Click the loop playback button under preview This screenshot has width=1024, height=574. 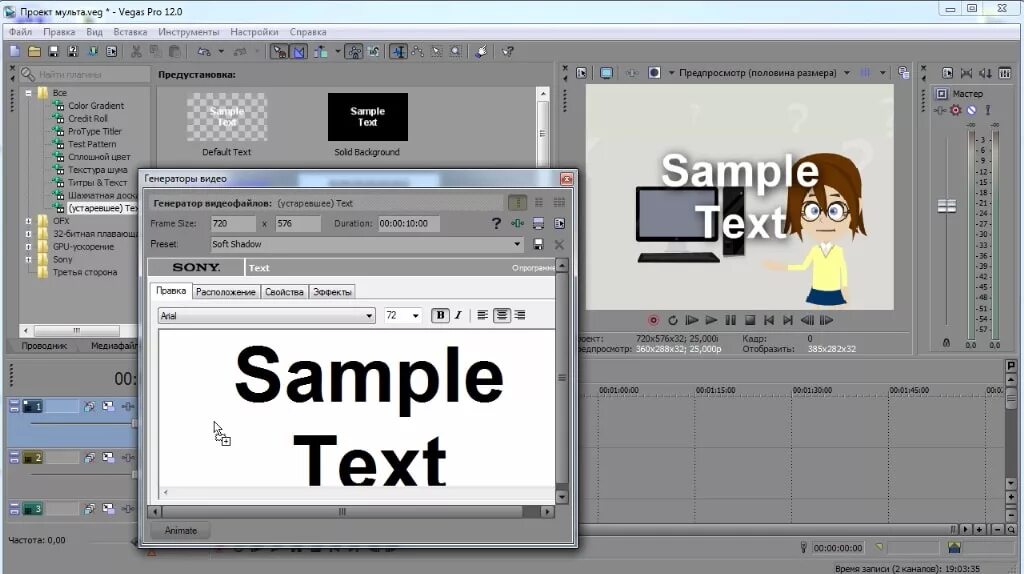[x=673, y=320]
